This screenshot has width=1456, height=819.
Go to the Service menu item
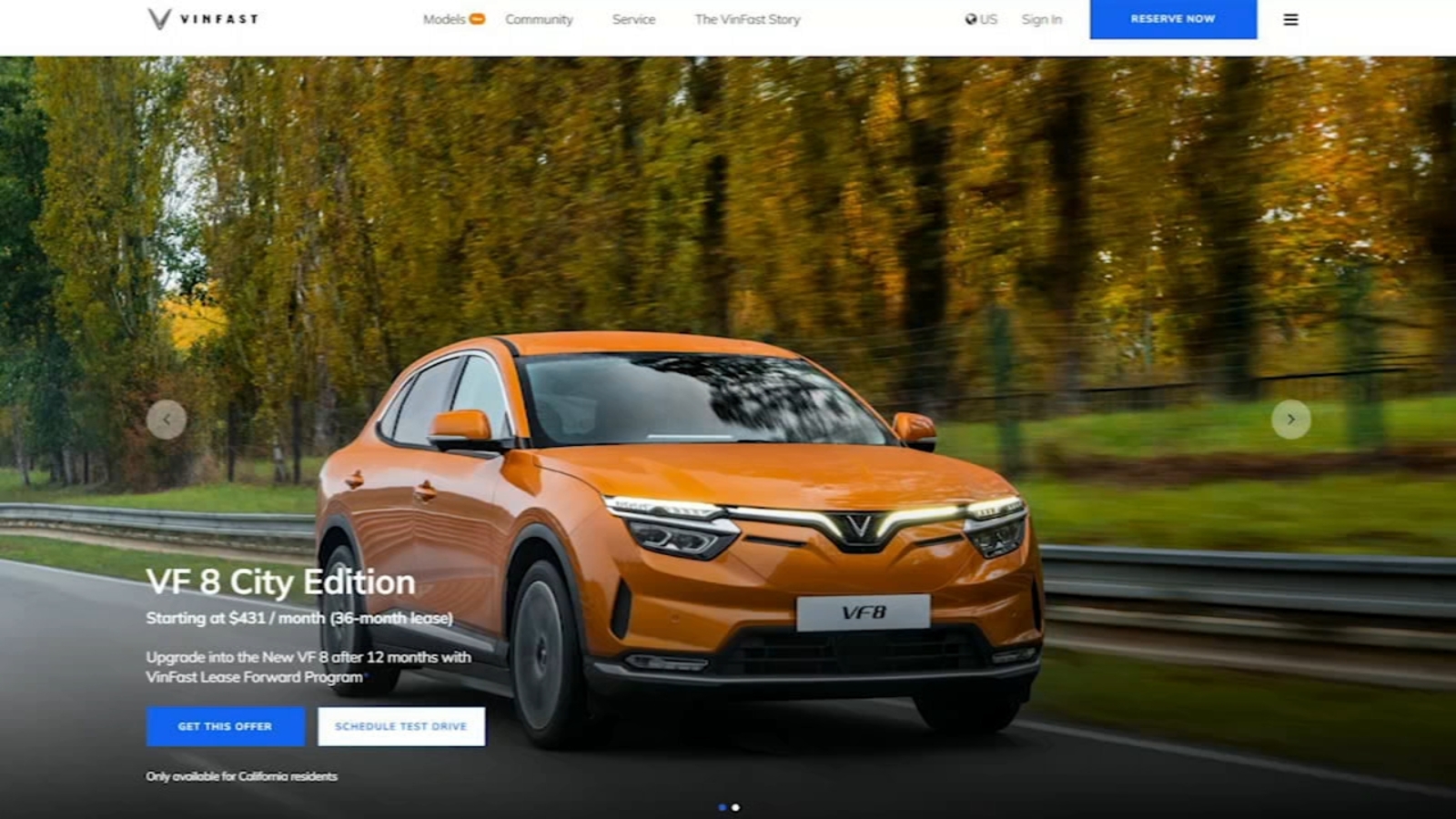click(x=633, y=19)
